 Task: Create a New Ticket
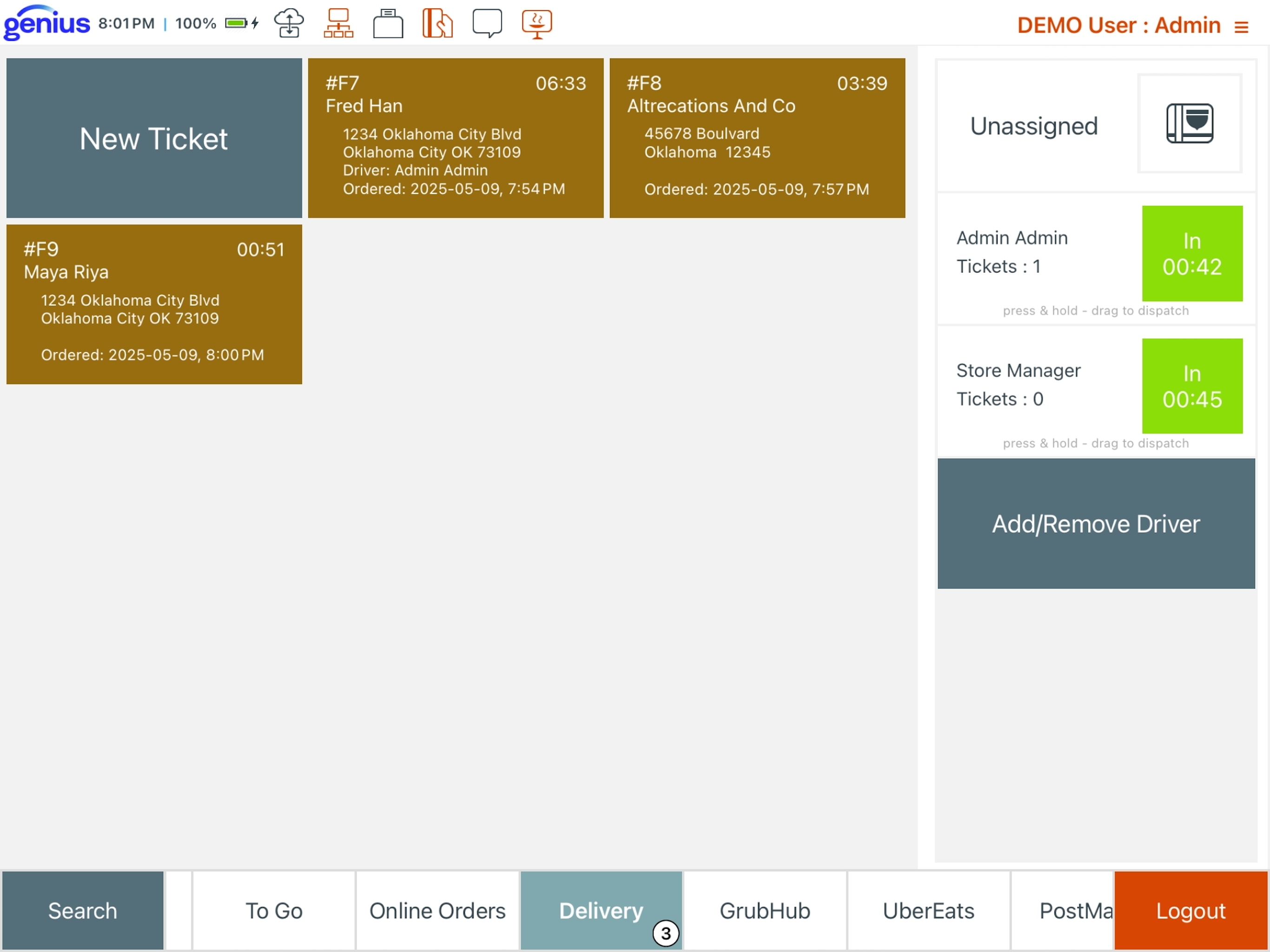pos(154,138)
